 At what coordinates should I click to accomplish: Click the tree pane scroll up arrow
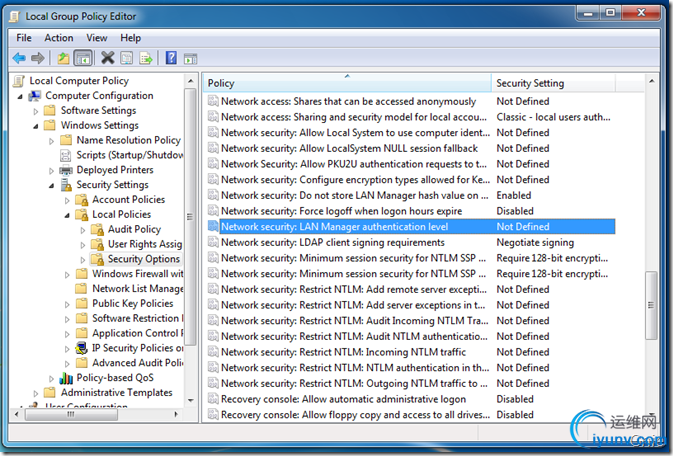tap(191, 81)
